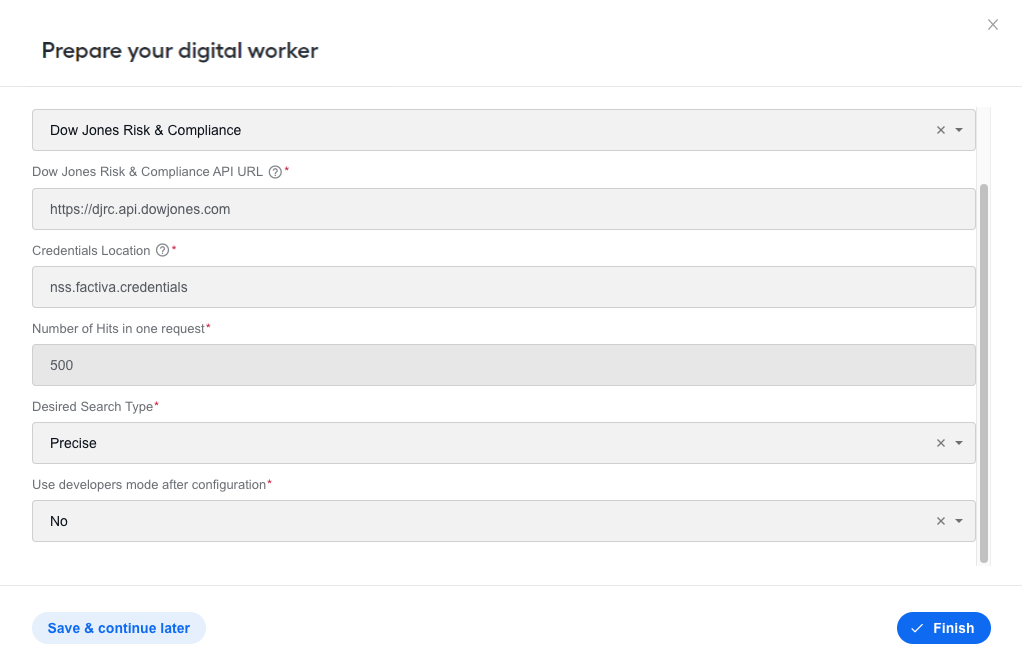Select the Number of Hits field showing 500
This screenshot has width=1022, height=663.
coord(503,365)
